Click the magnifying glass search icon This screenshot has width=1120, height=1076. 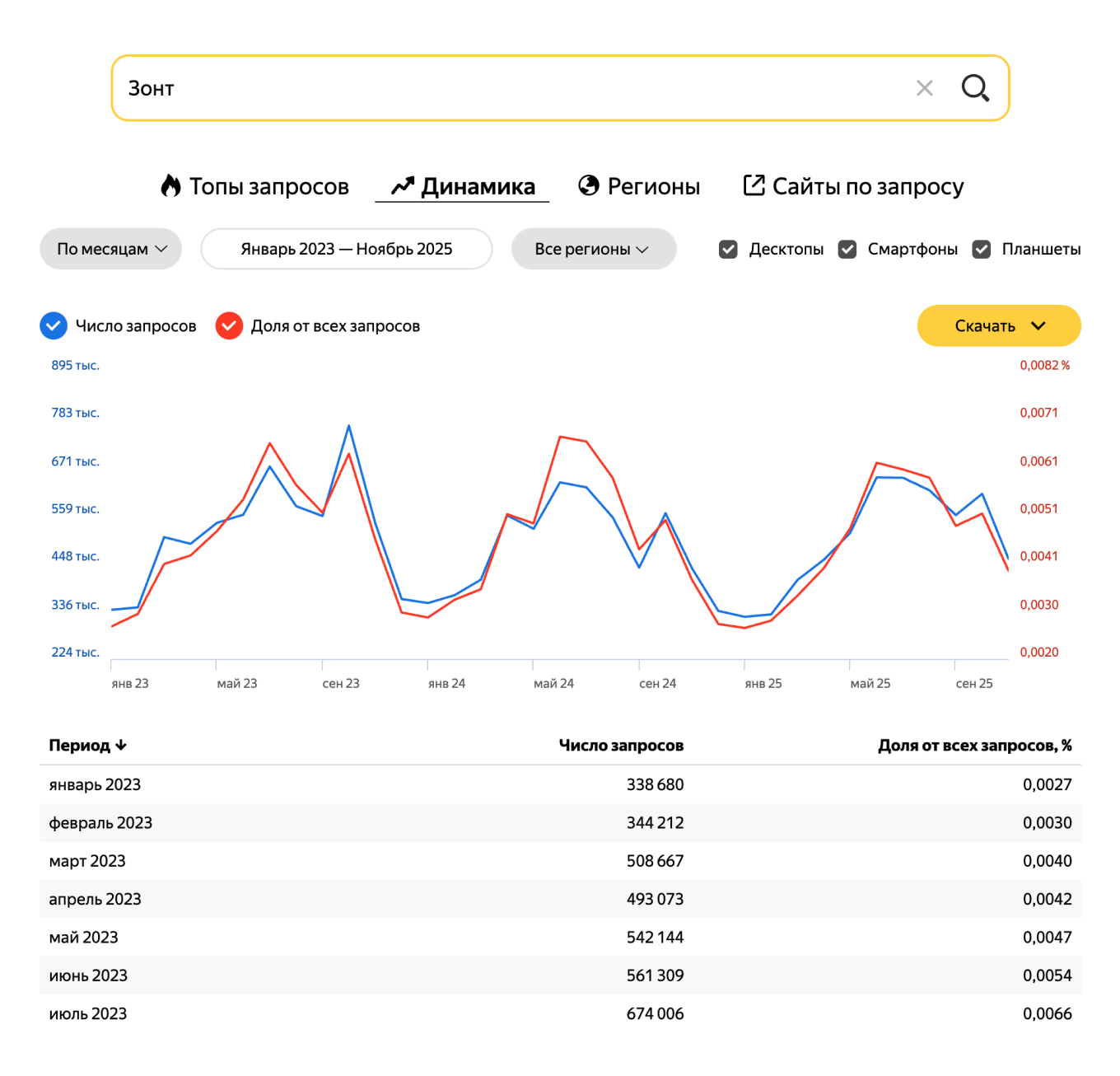[975, 87]
